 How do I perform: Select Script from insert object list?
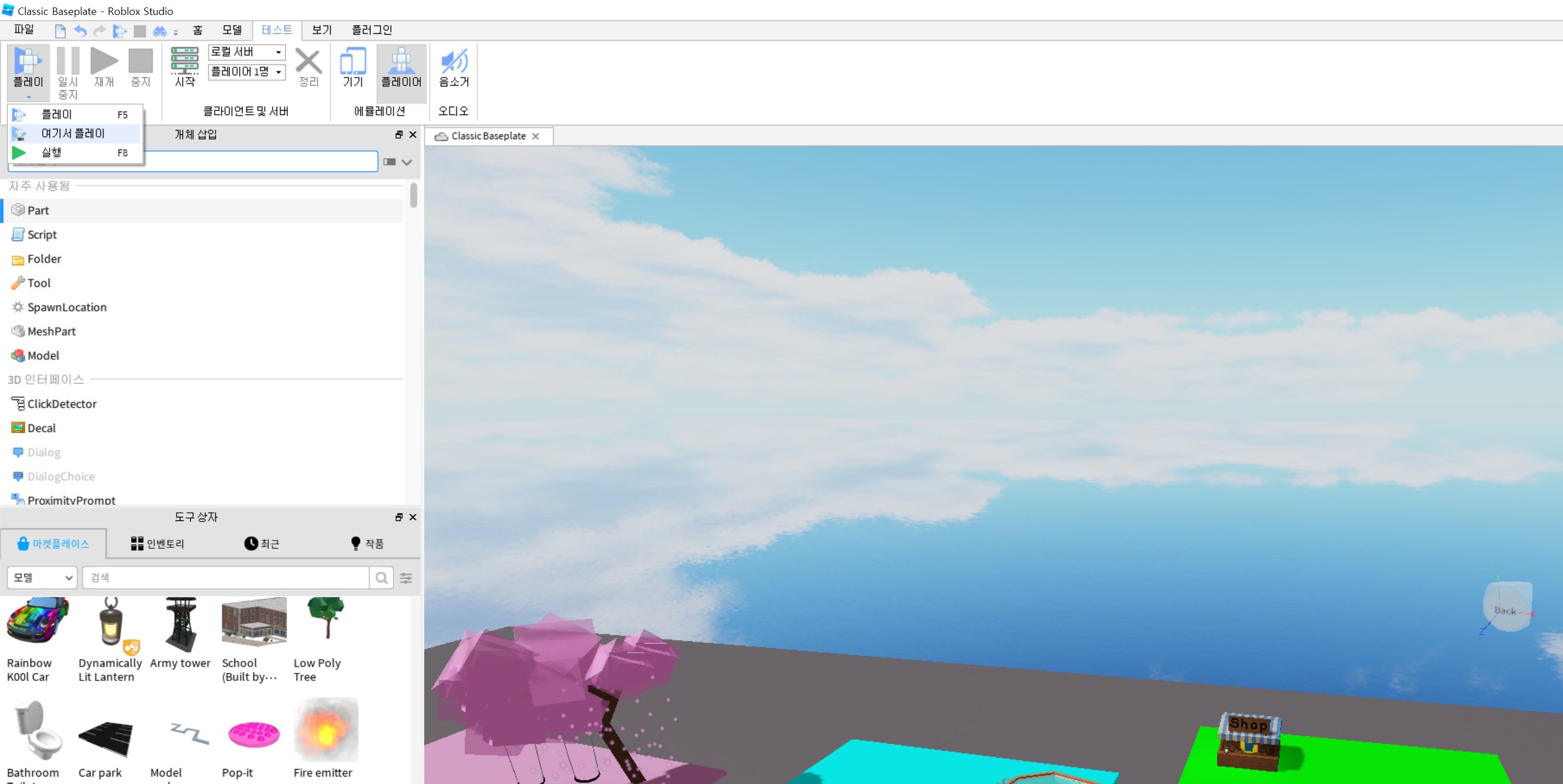coord(42,235)
